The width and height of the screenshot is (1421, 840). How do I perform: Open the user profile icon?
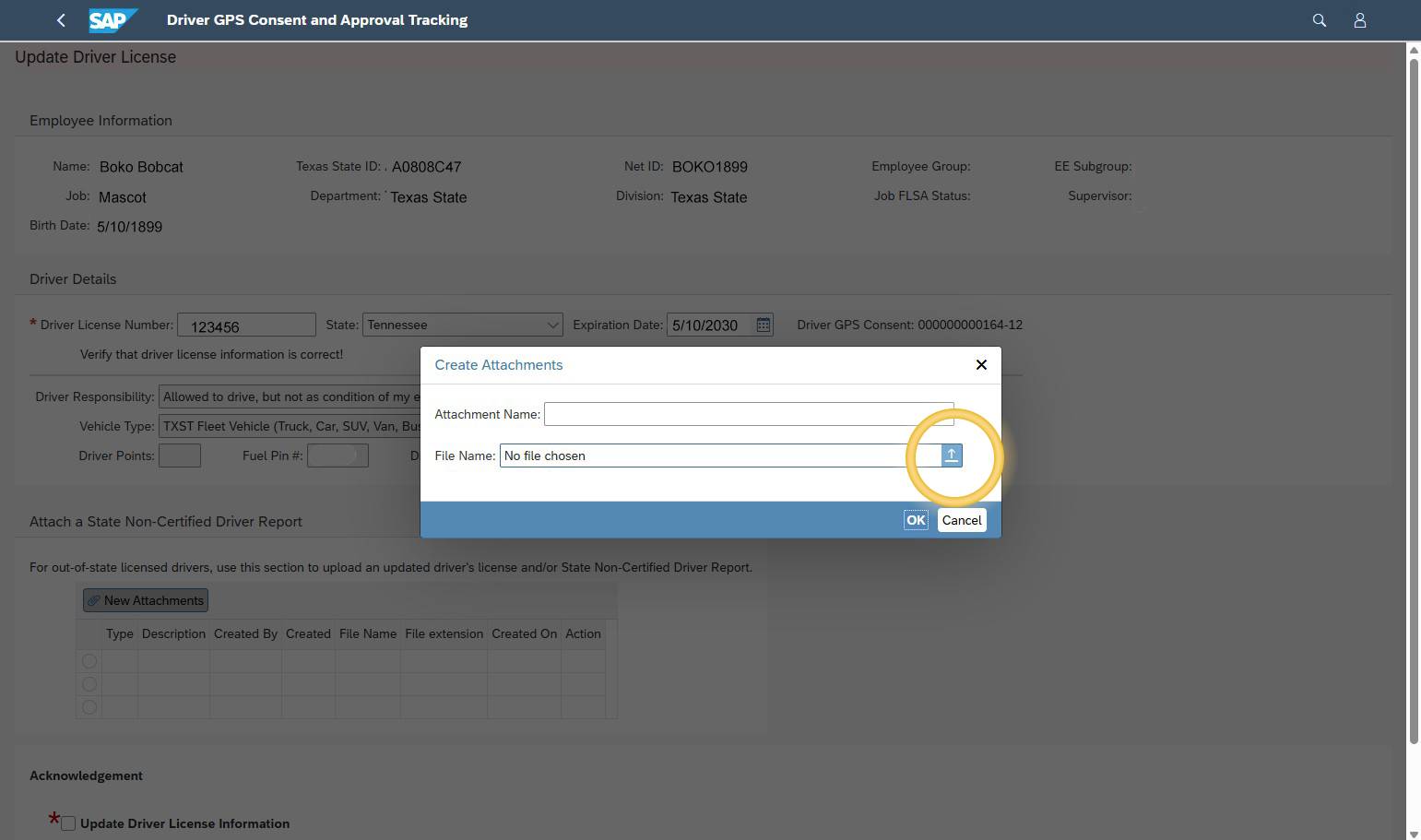pos(1360,19)
